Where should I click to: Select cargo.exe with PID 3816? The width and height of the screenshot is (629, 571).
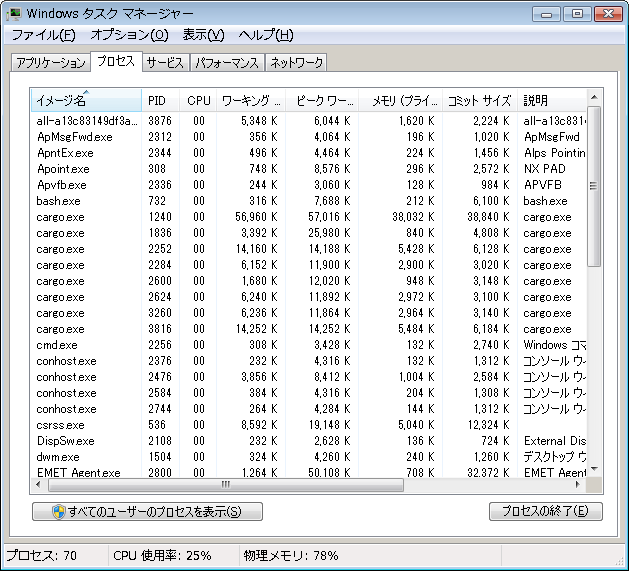pos(309,329)
